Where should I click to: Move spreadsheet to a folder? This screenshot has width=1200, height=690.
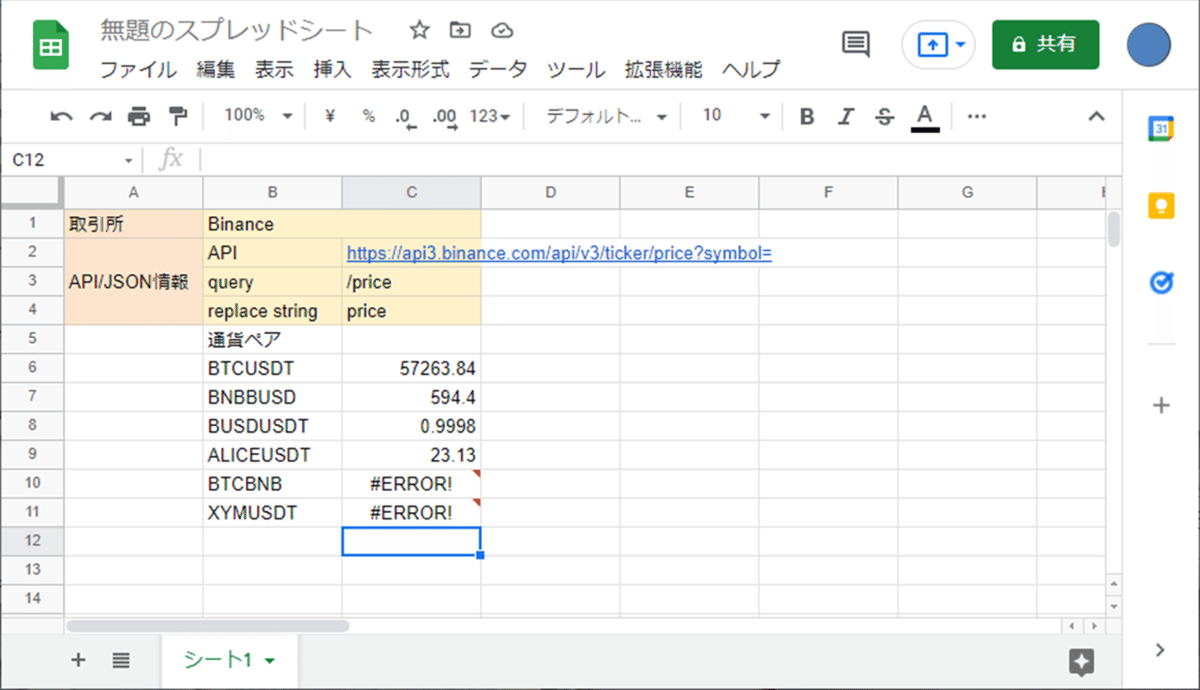[x=460, y=30]
